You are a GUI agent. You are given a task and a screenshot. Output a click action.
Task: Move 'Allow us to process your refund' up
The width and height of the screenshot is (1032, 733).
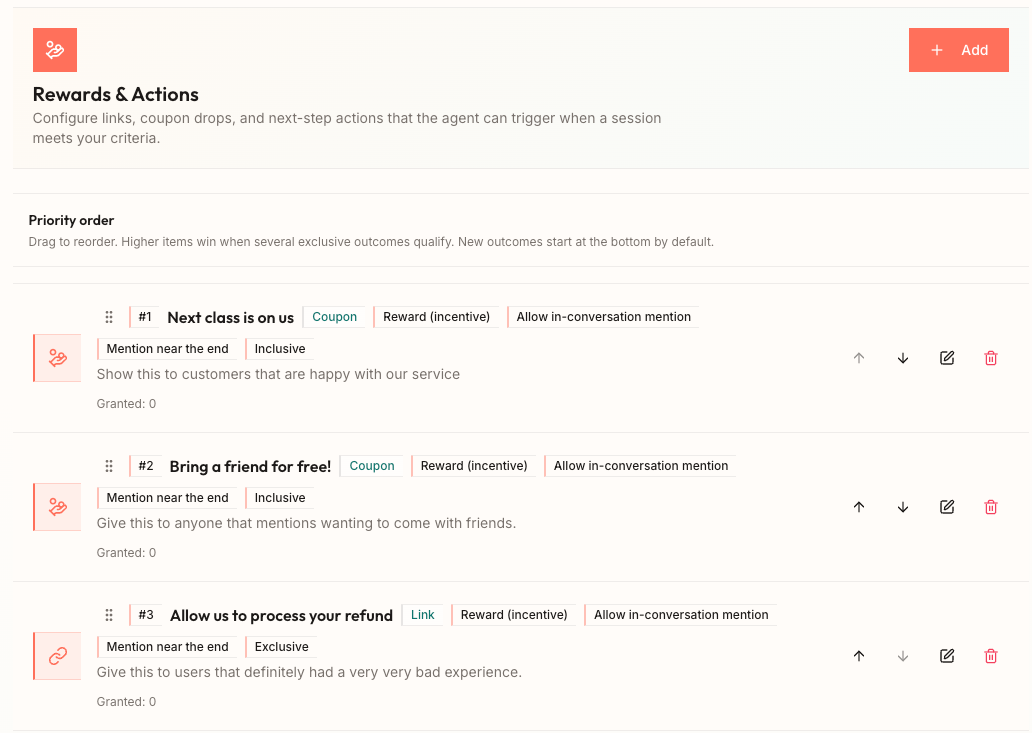click(x=859, y=656)
